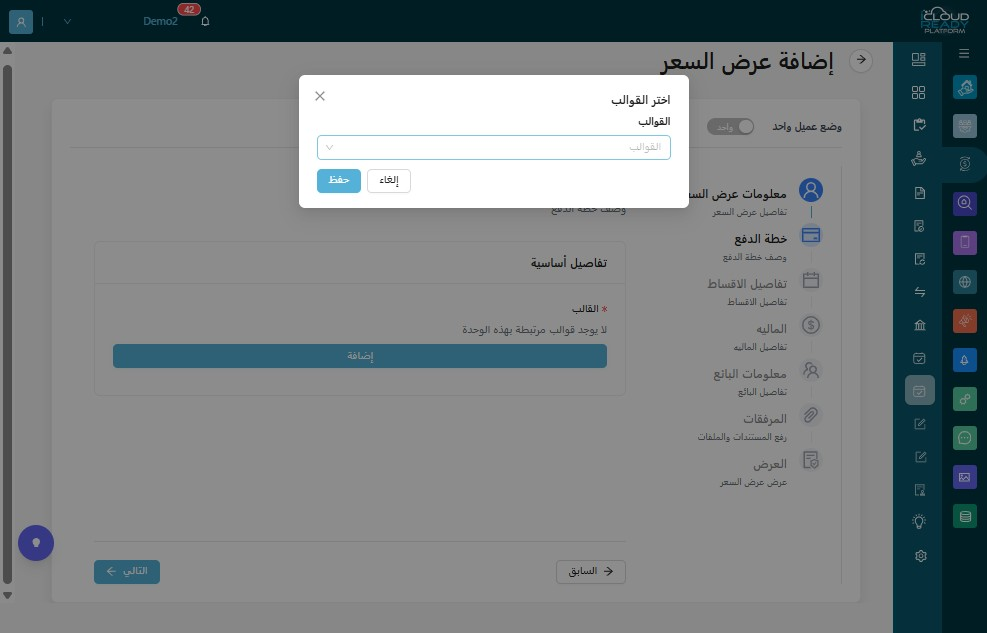Go to the خطة الدفع step
Screen dimensions: 987x633
pos(760,239)
